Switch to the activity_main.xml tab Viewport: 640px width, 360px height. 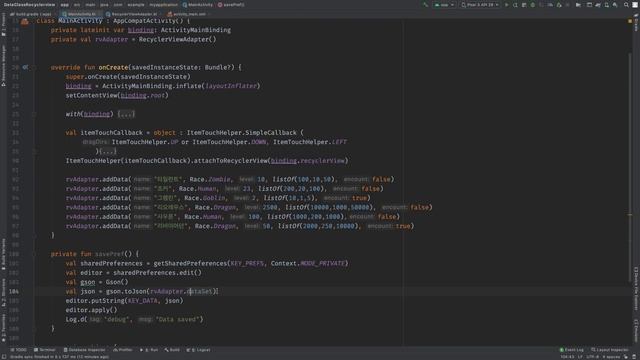[x=188, y=14]
